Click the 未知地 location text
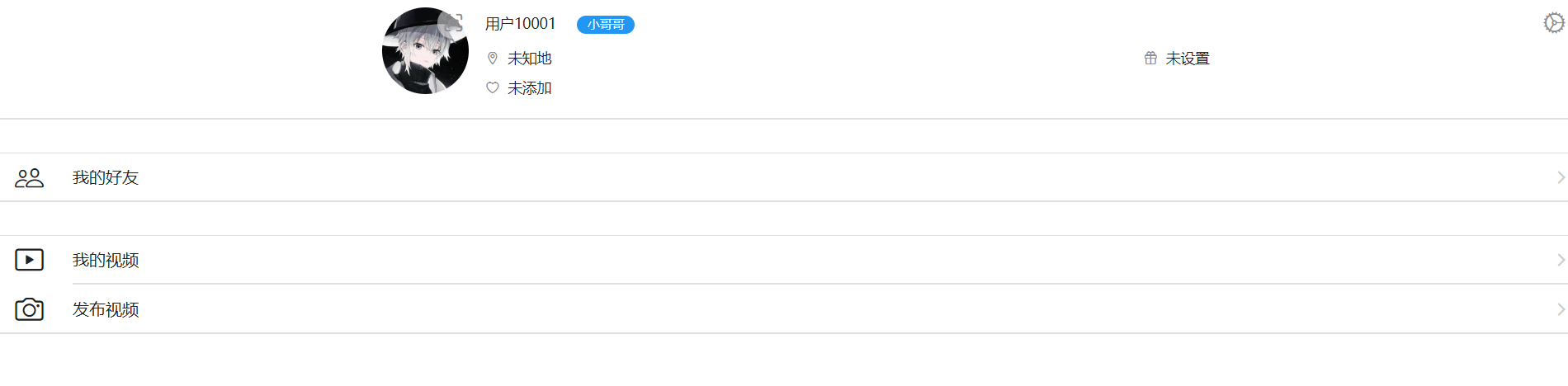The image size is (1568, 386). (x=530, y=59)
